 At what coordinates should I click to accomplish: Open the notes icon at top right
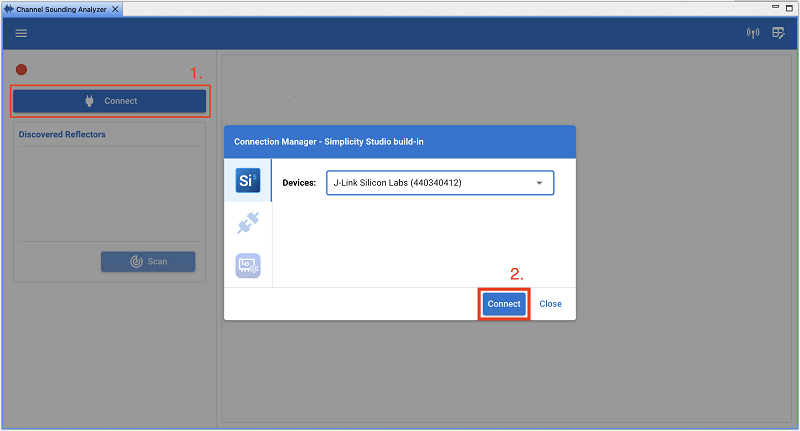778,33
